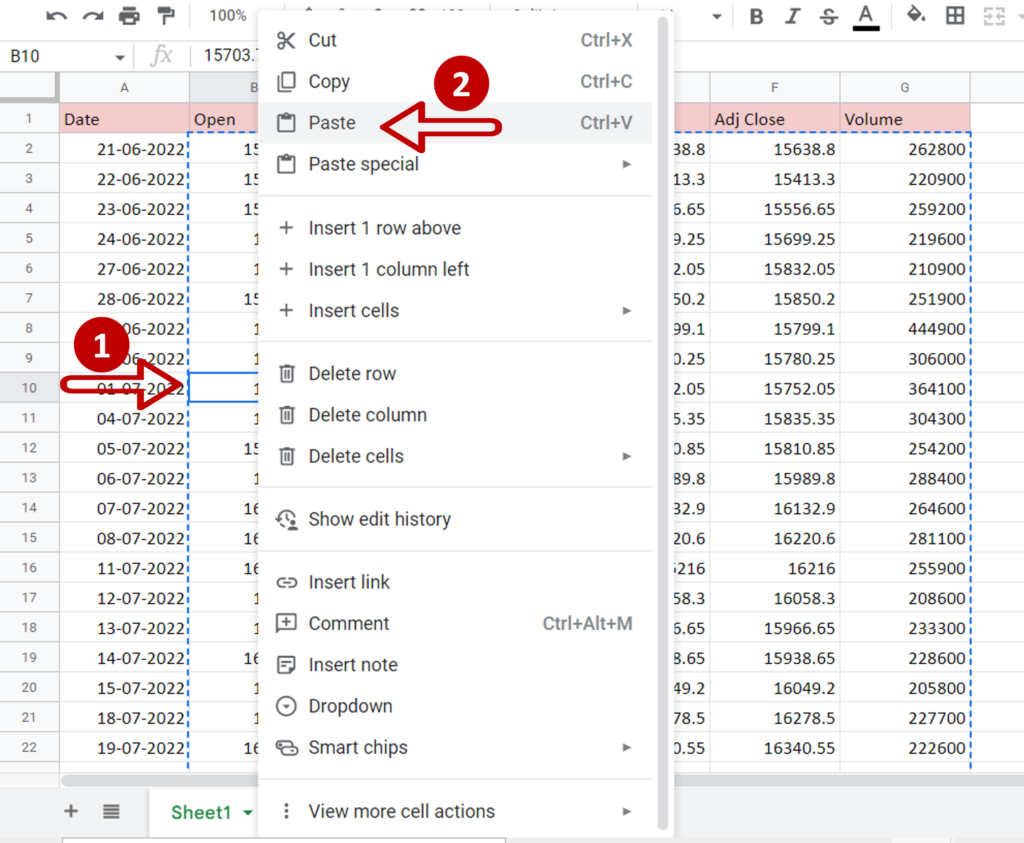The image size is (1024, 843).
Task: Click the Print icon
Action: pyautogui.click(x=129, y=16)
